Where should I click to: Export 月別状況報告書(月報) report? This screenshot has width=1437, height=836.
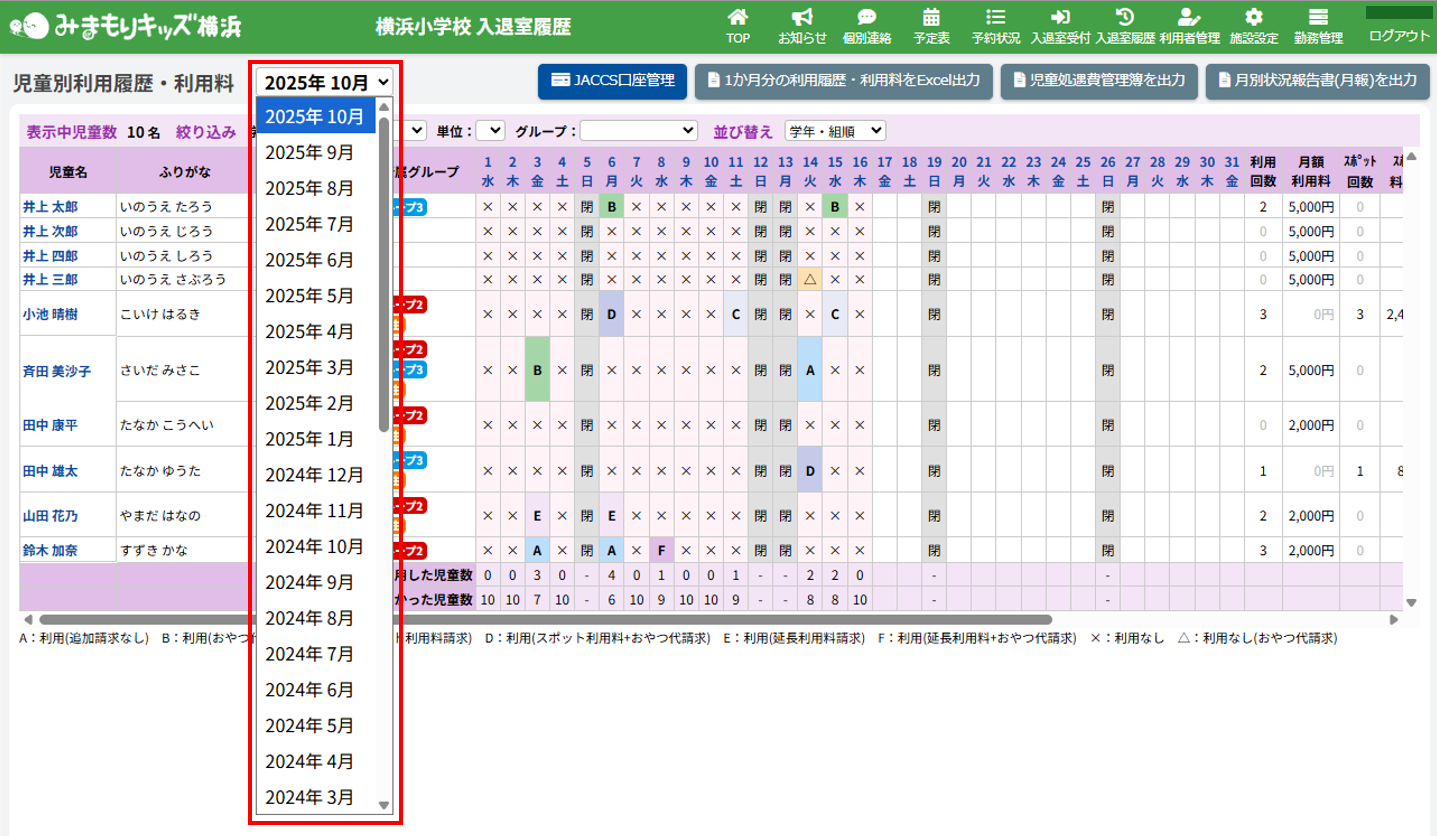(1316, 81)
